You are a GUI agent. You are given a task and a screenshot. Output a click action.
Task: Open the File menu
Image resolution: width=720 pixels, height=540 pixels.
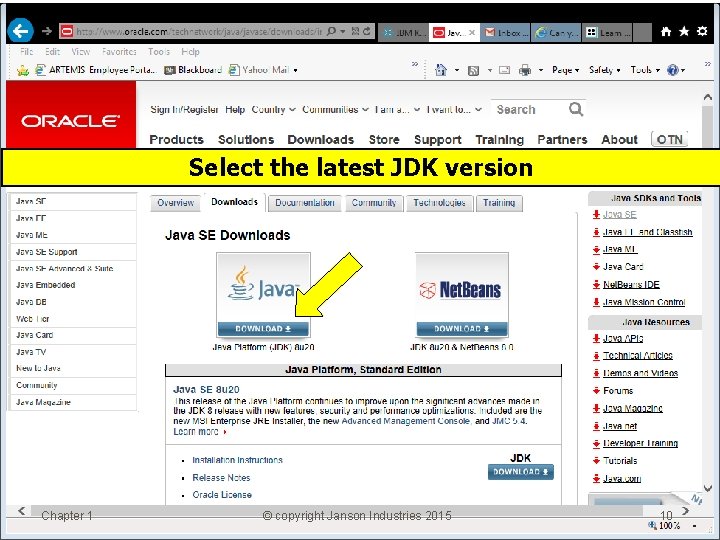[27, 51]
